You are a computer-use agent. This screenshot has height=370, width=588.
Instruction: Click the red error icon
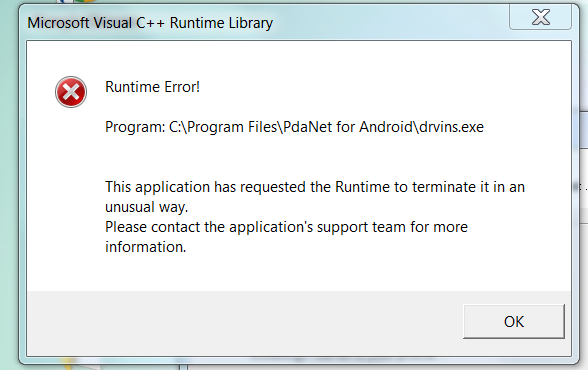(71, 92)
